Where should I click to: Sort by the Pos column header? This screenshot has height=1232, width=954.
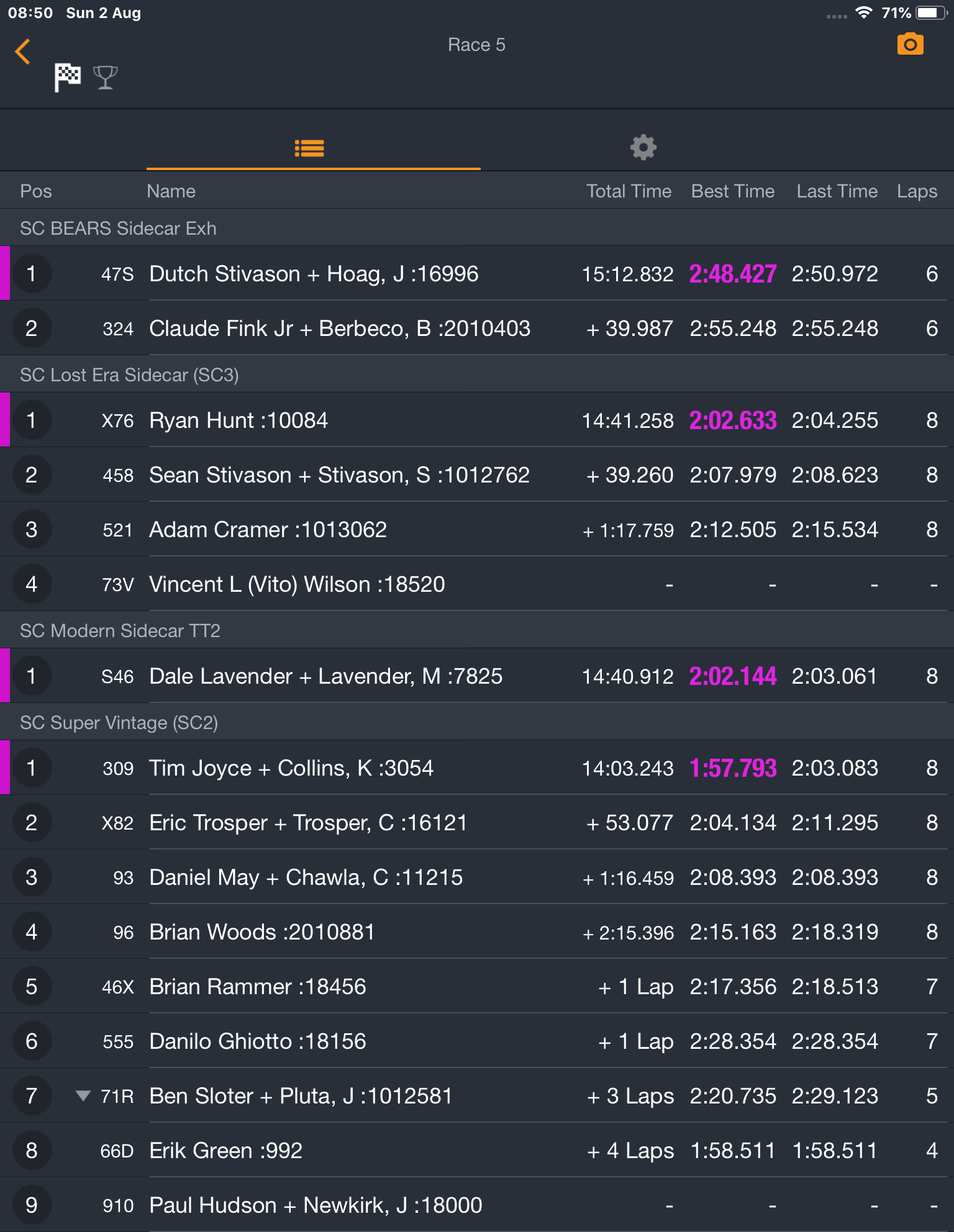[36, 191]
